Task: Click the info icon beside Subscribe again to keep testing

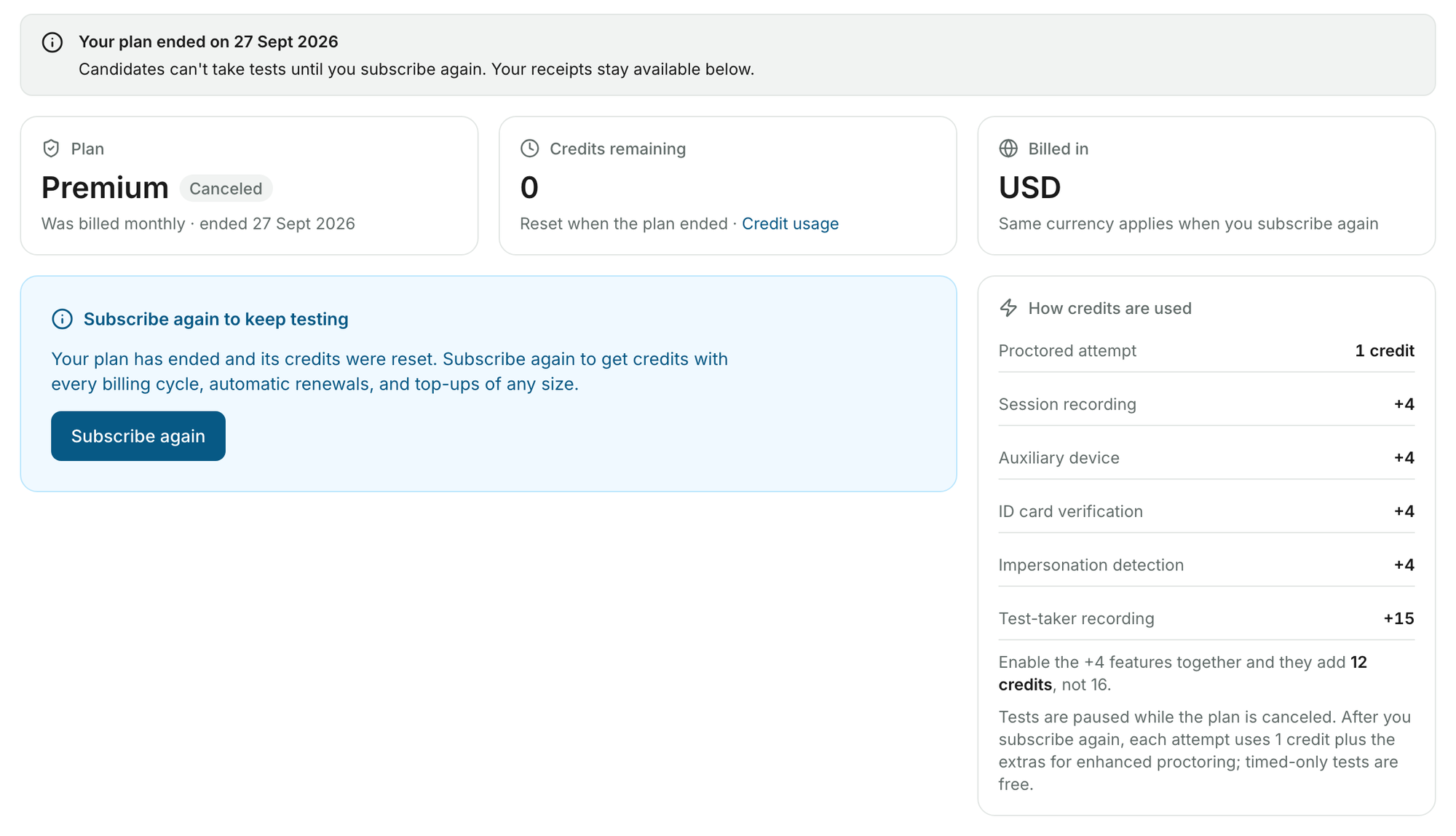Action: click(63, 319)
